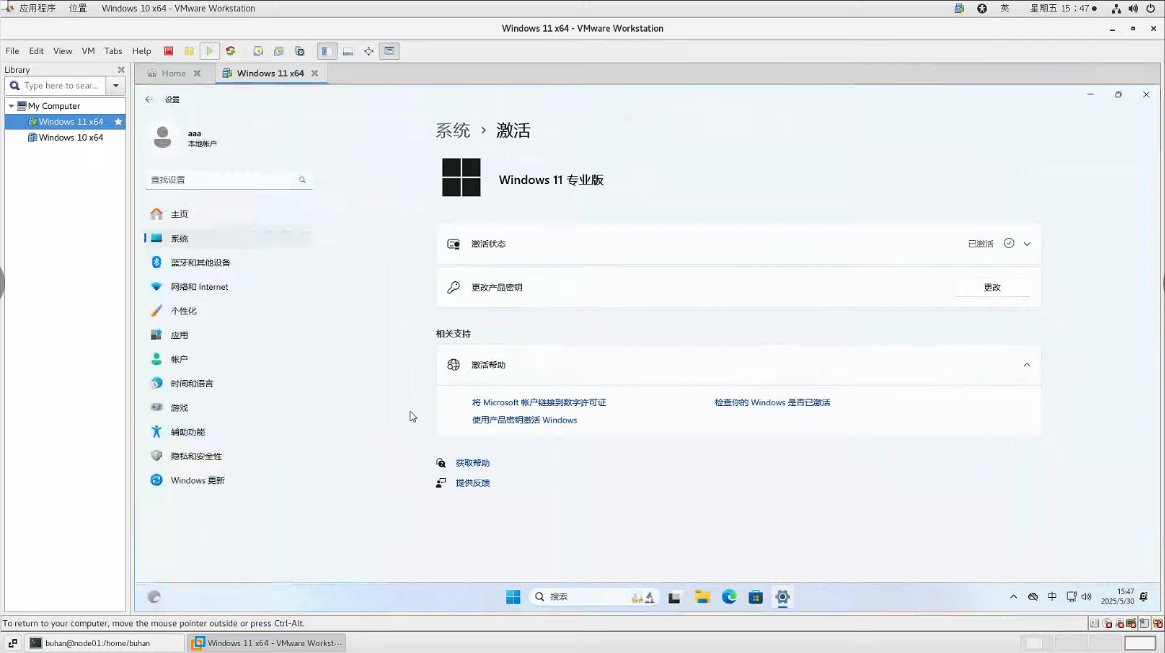Click the red Power Off VM toolbar icon
Viewport: 1165px width, 653px height.
coord(169,51)
